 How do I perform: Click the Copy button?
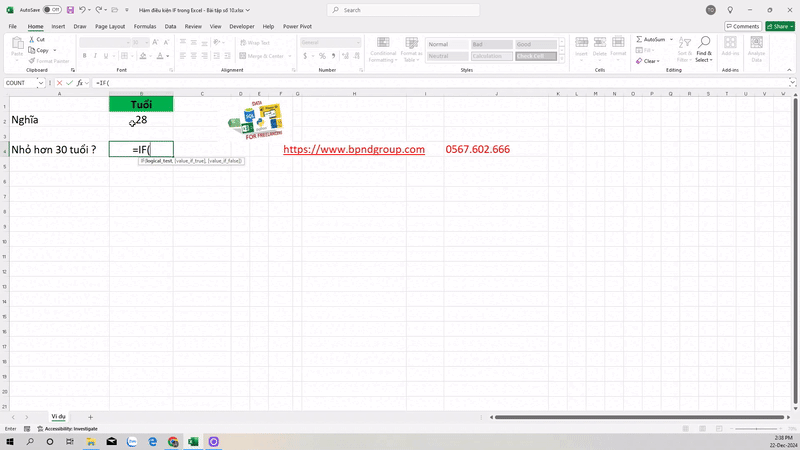(x=39, y=50)
